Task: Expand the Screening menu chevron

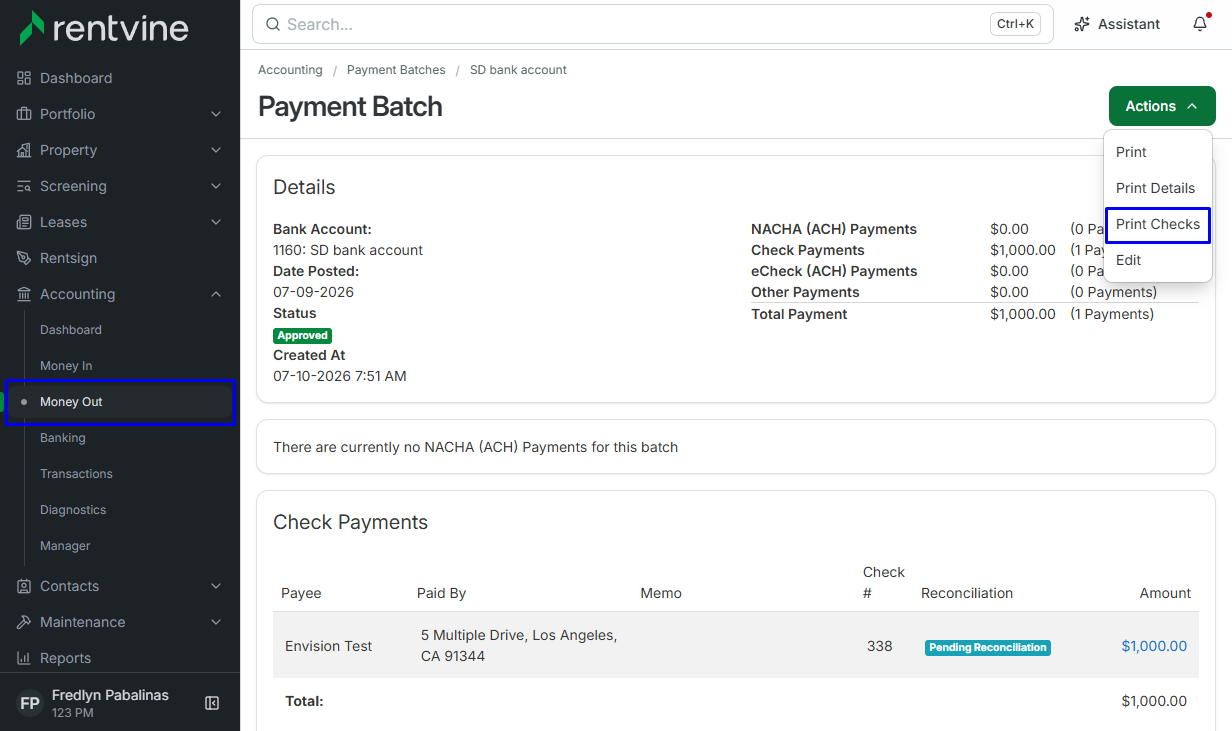Action: click(216, 186)
